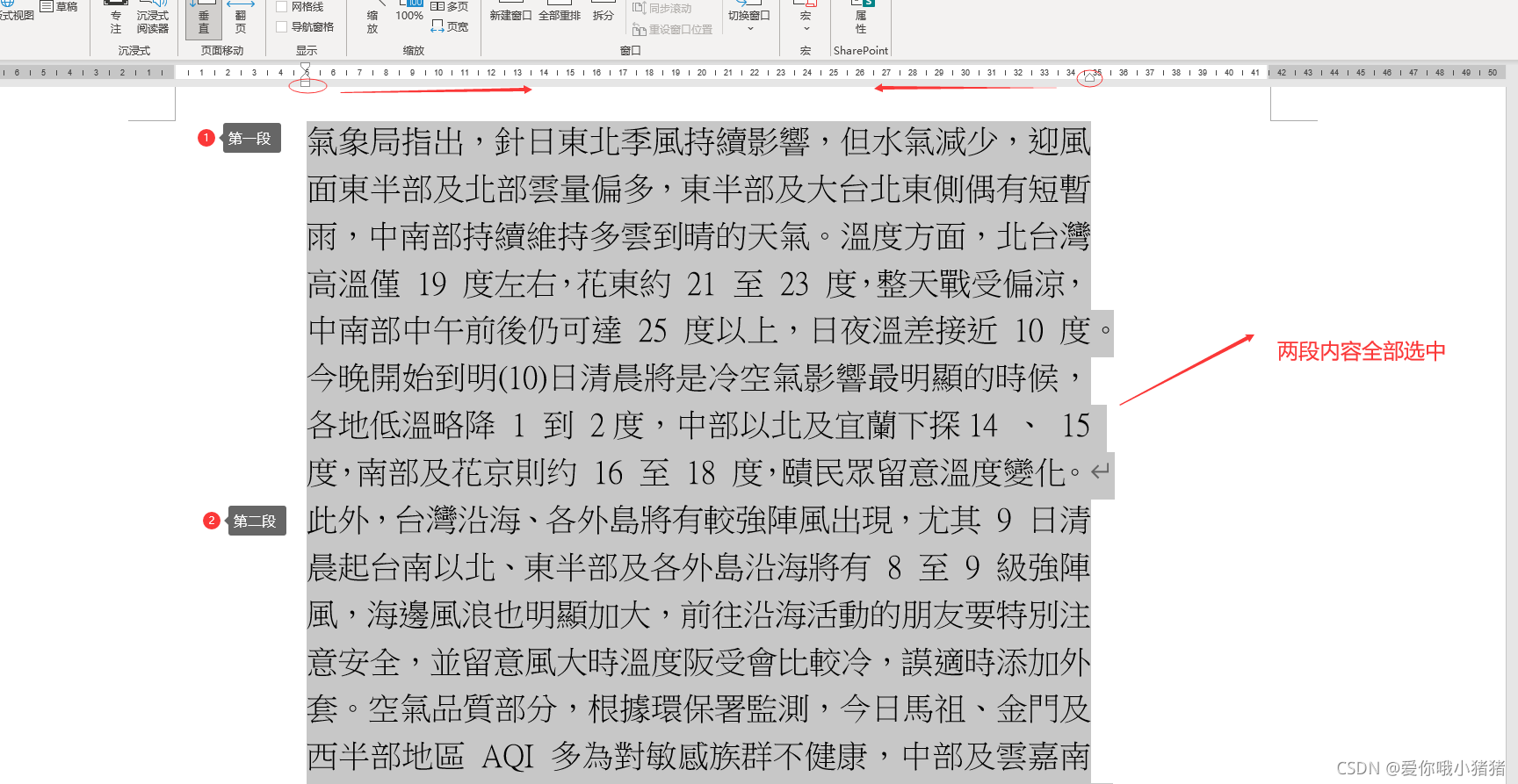
Task: Open a 新建窗口 new window
Action: (510, 12)
